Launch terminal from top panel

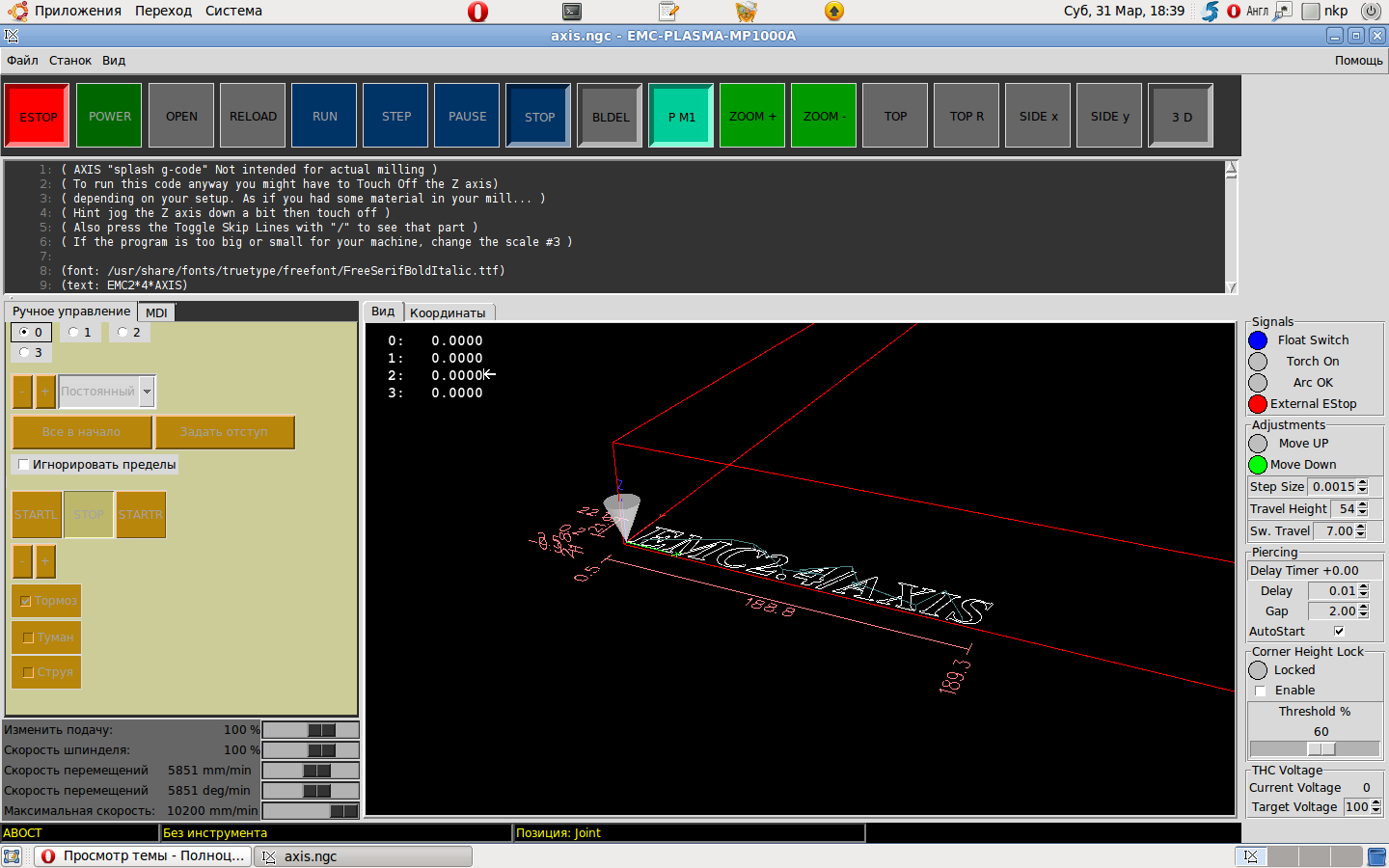pyautogui.click(x=572, y=12)
